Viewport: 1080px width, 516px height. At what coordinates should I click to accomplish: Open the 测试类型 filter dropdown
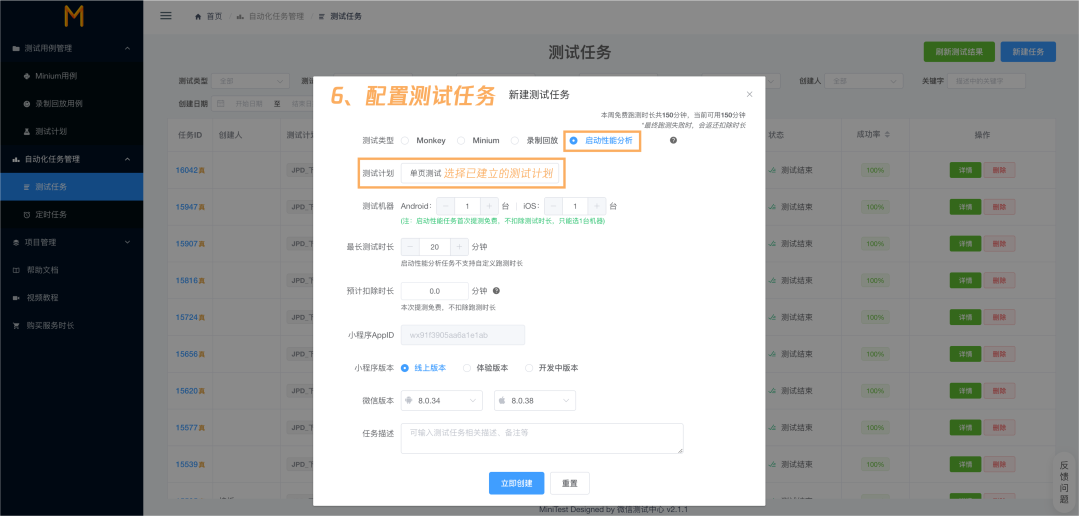coord(250,81)
